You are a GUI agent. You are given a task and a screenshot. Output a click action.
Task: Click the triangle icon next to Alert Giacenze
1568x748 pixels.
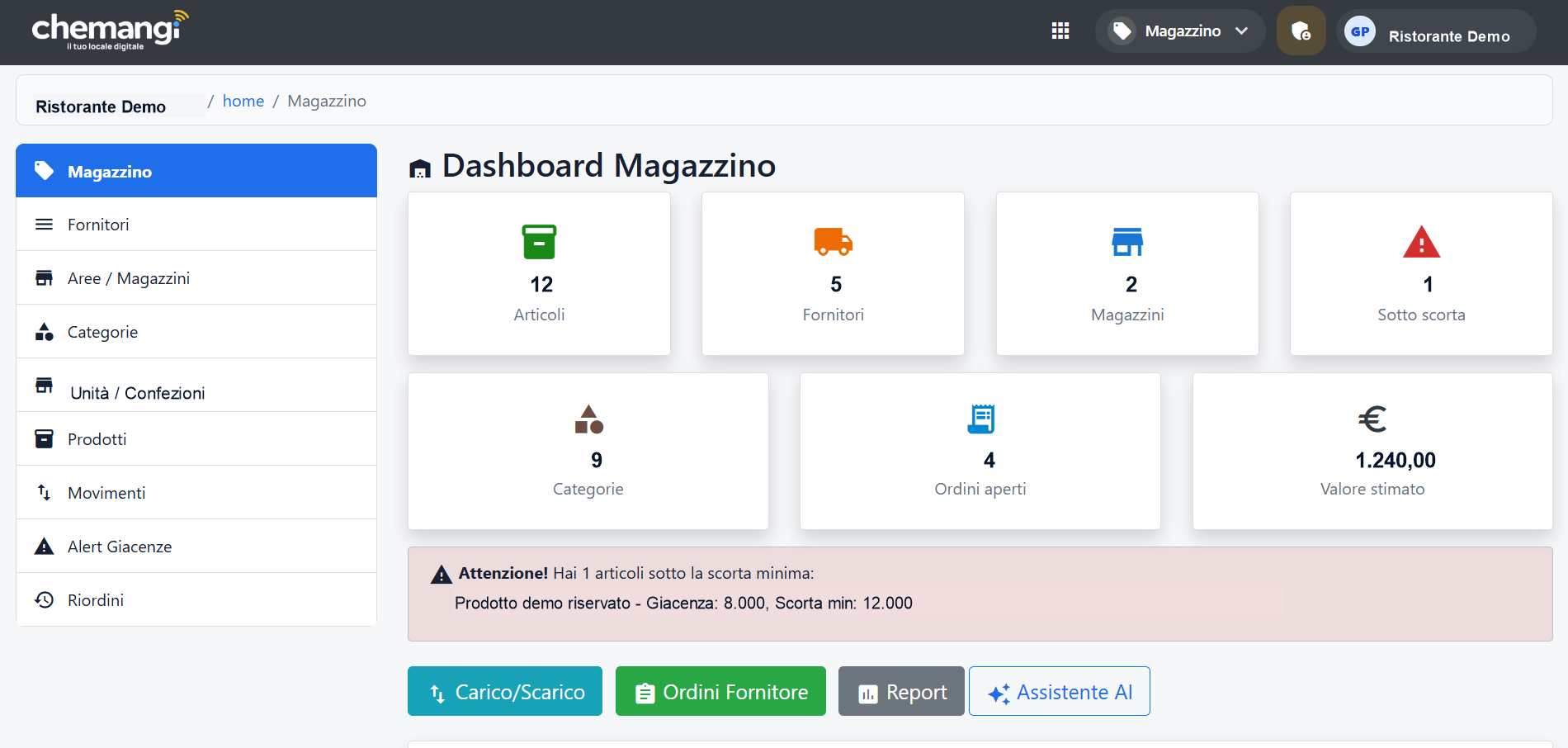coord(45,547)
